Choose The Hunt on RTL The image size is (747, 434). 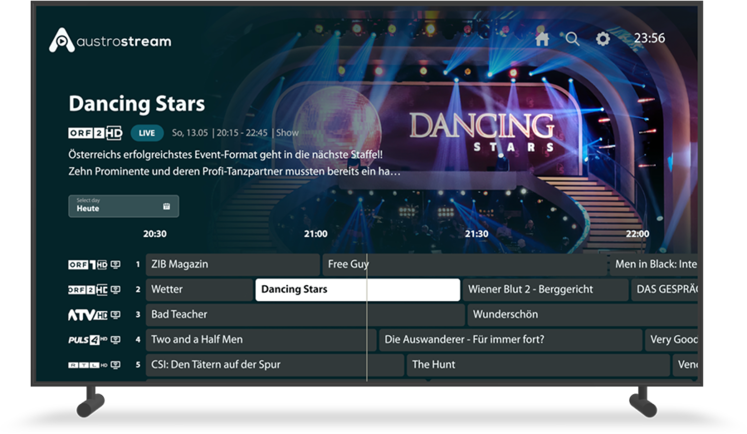click(538, 365)
